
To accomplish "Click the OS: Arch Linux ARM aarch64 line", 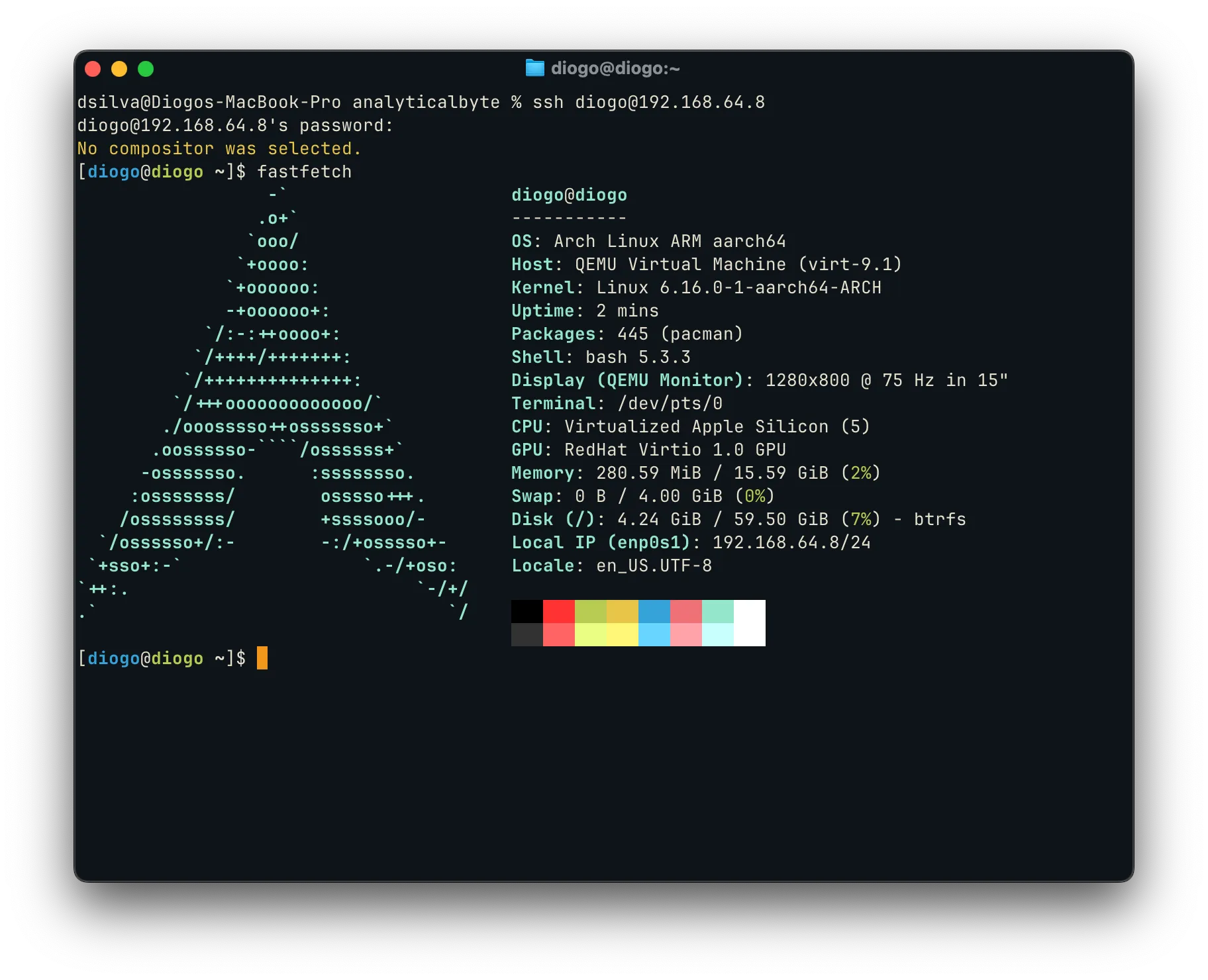I will [x=648, y=242].
